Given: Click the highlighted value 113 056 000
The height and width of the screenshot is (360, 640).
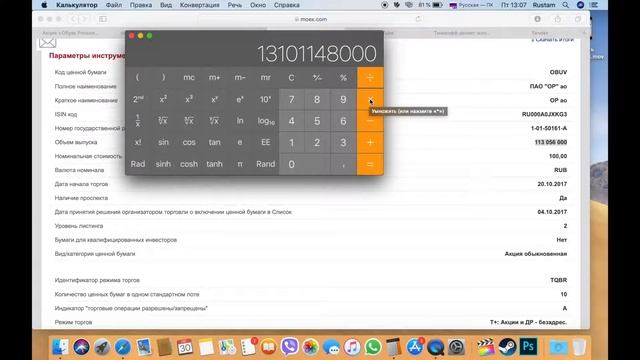Looking at the screenshot, I should (x=551, y=142).
